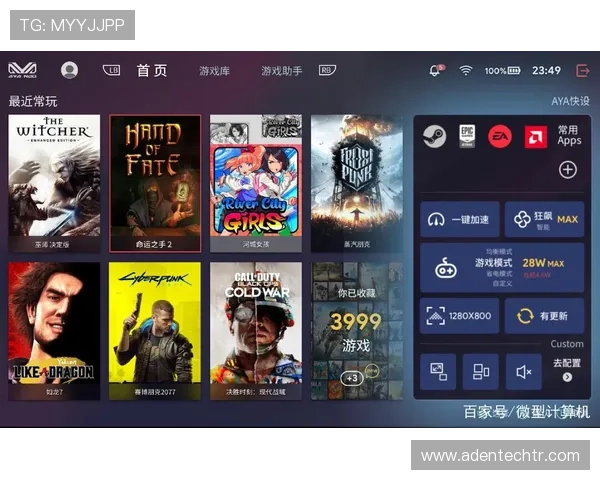Switch to the 首页 home tab

coord(152,70)
